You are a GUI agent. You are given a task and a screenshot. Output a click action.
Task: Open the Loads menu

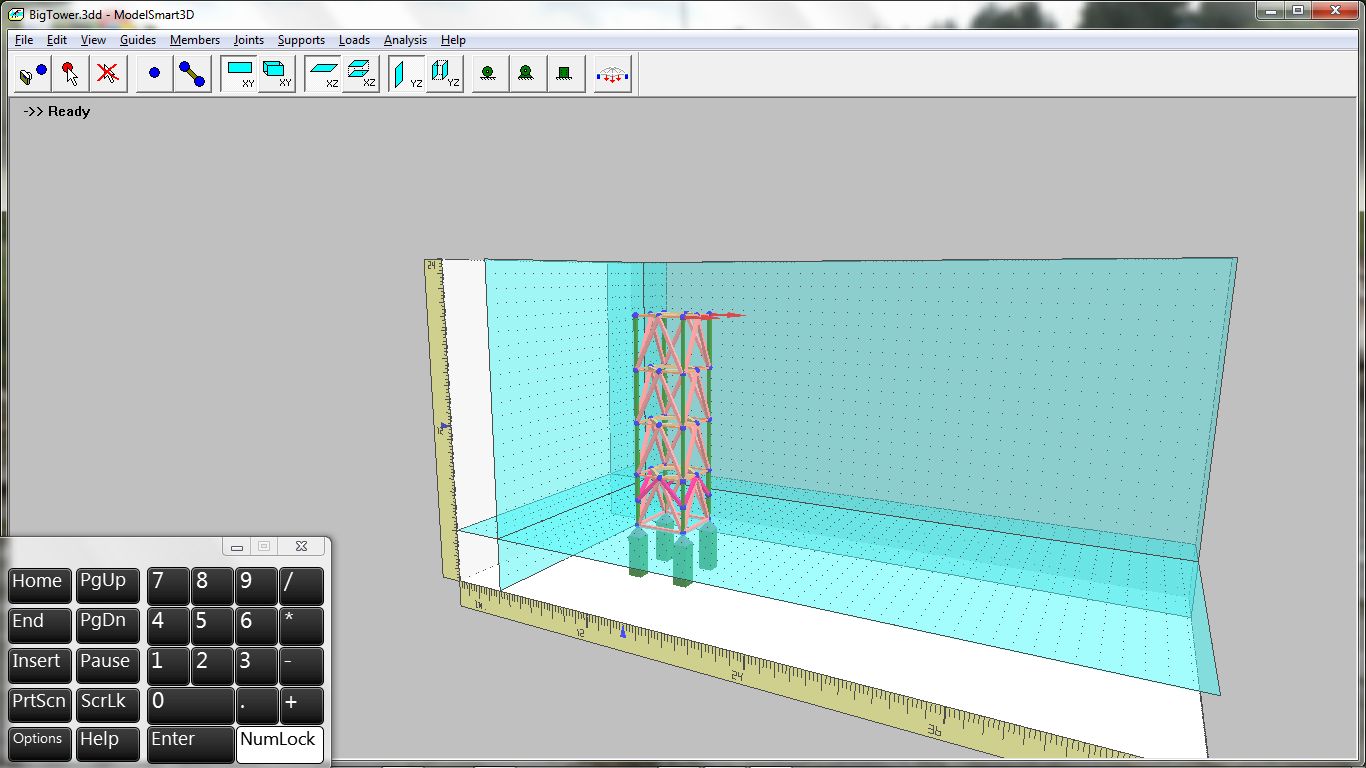(354, 40)
